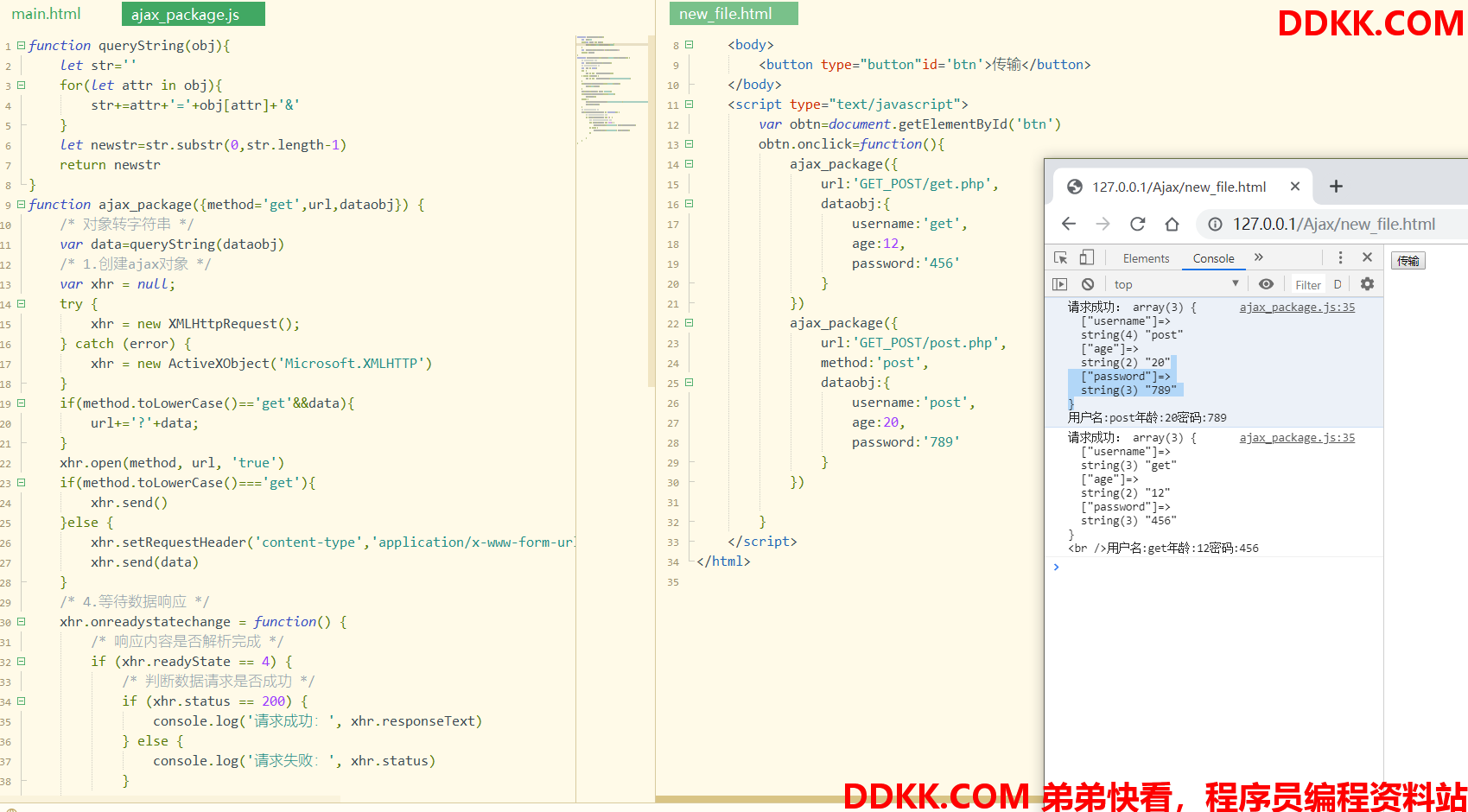
Task: Reload the 127.0.0.1 page
Action: pos(1138,224)
